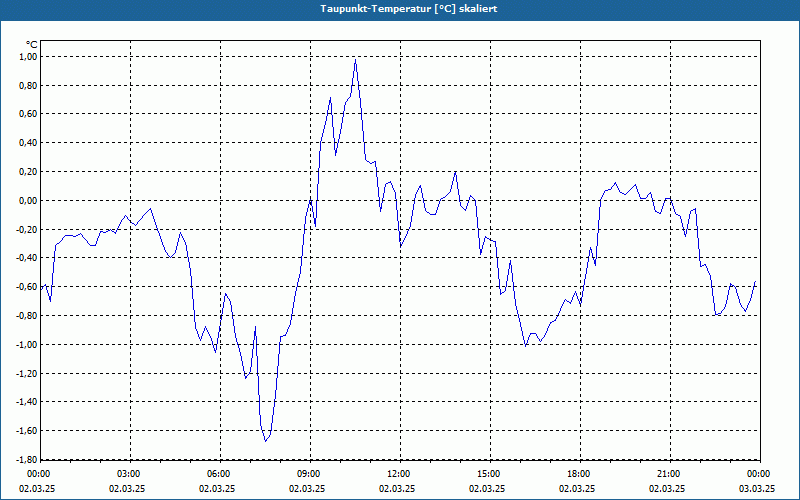Select the -0,40 y-axis label
Image resolution: width=800 pixels, height=500 pixels.
pyautogui.click(x=28, y=258)
